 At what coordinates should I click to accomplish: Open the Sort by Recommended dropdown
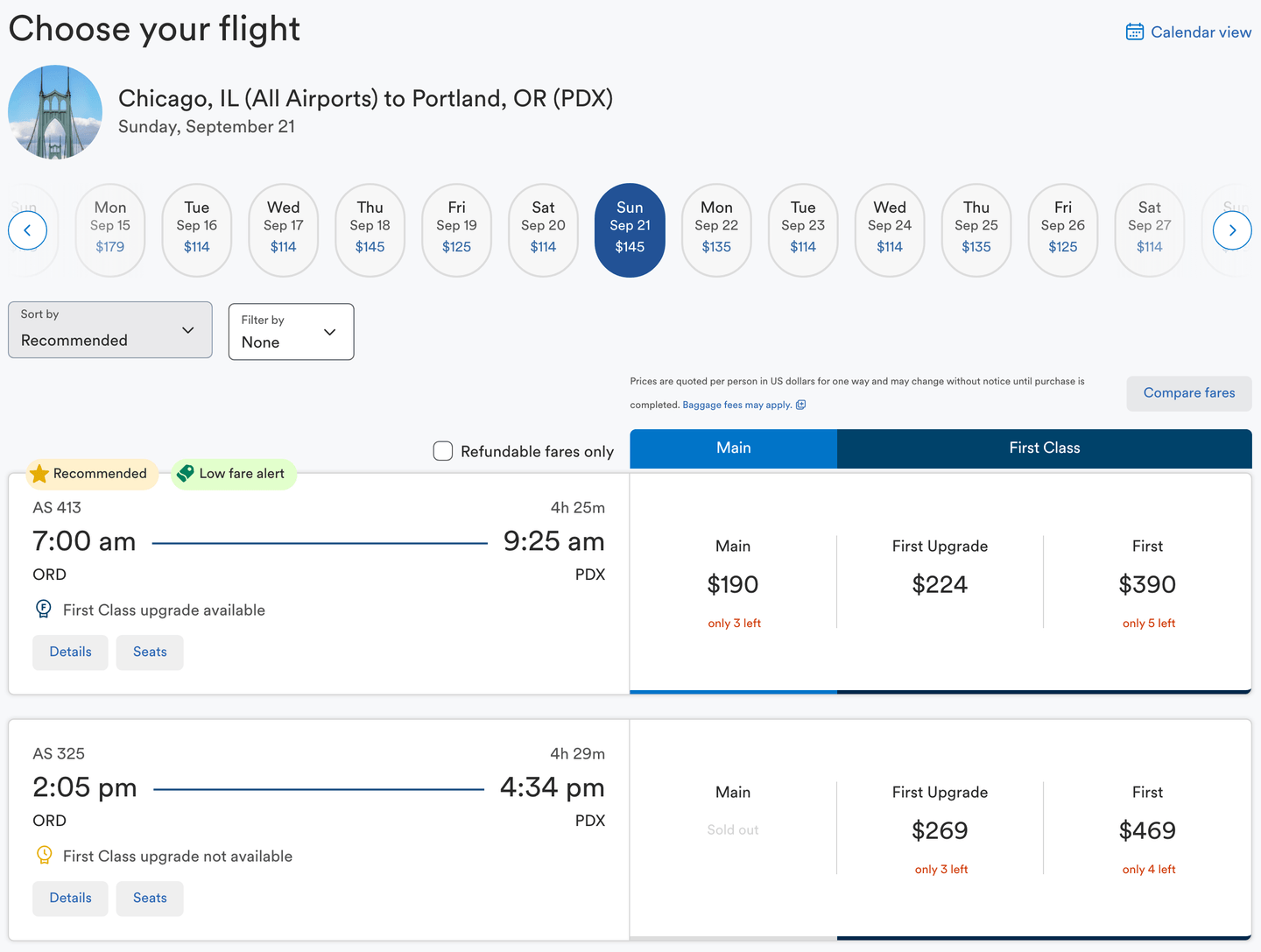(x=110, y=330)
